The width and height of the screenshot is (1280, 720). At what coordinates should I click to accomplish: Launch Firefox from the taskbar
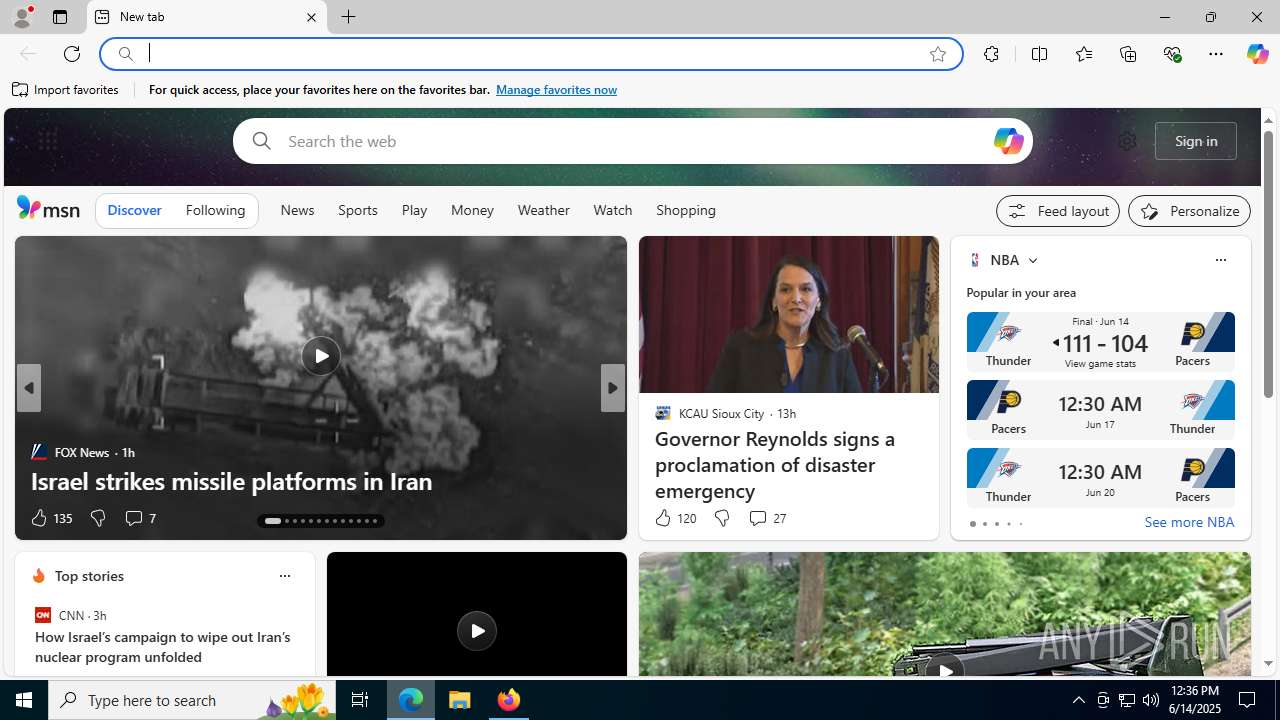click(508, 700)
